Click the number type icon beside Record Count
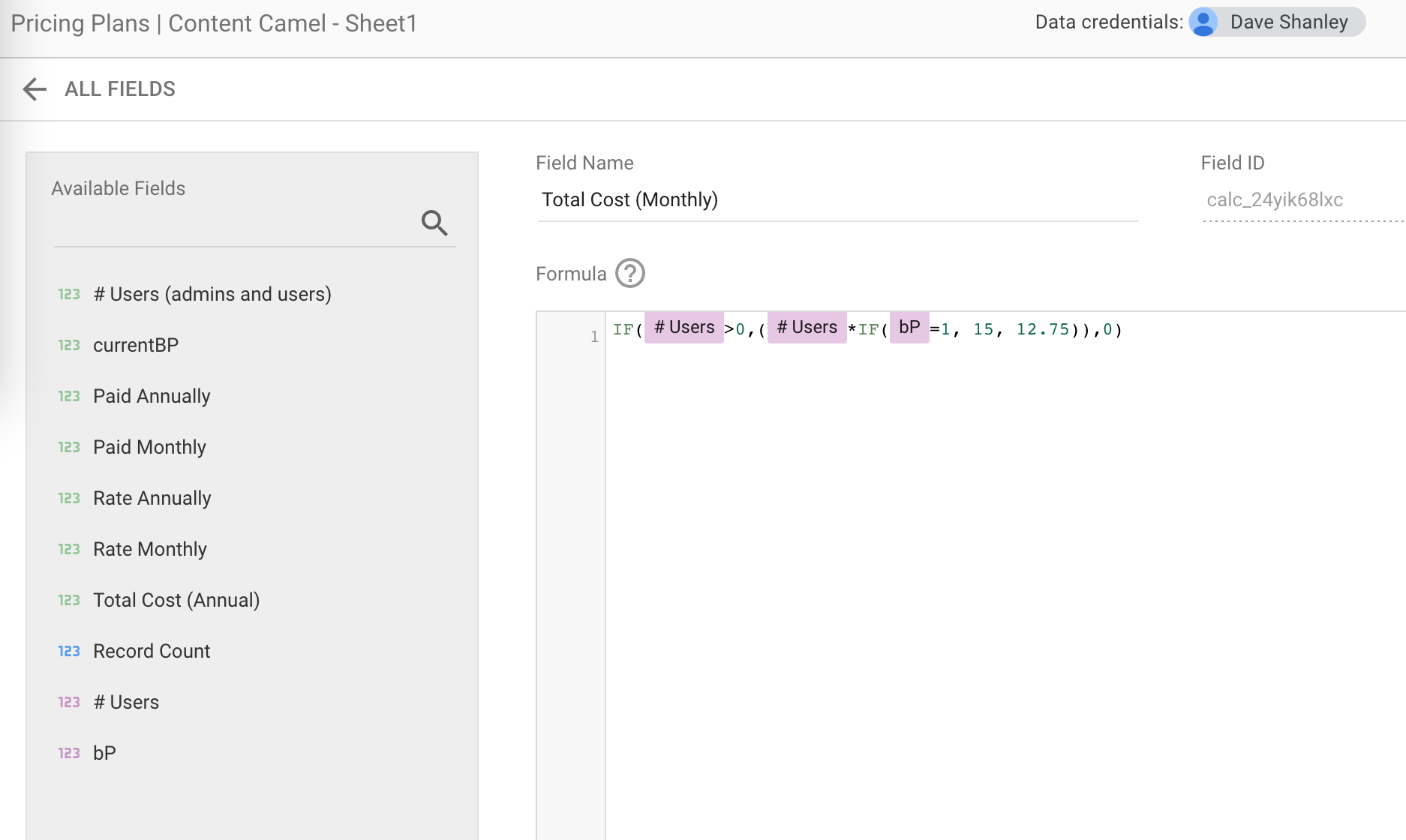 click(69, 652)
